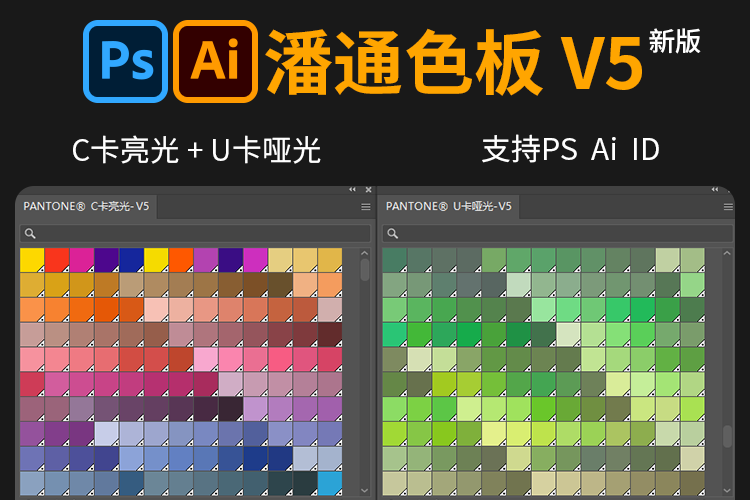
Task: Pick the bright red swatch in the top row
Action: (x=57, y=260)
